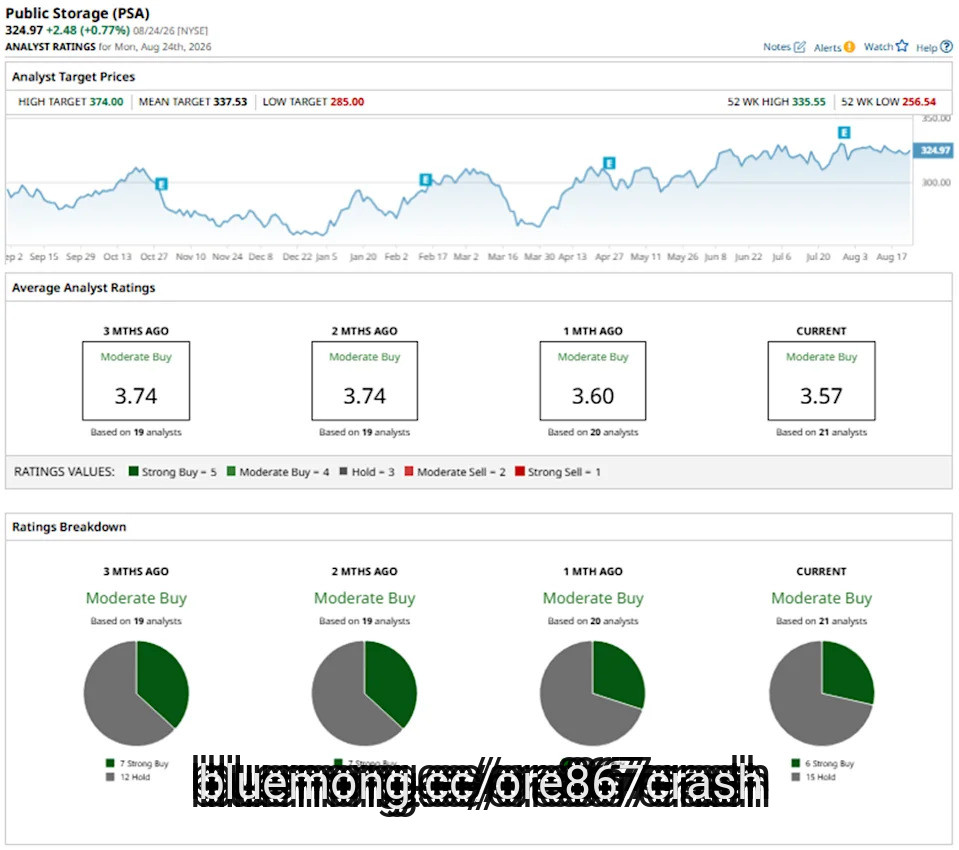Screen dimensions: 959x850
Task: Open the Notes edit icon
Action: coord(799,47)
